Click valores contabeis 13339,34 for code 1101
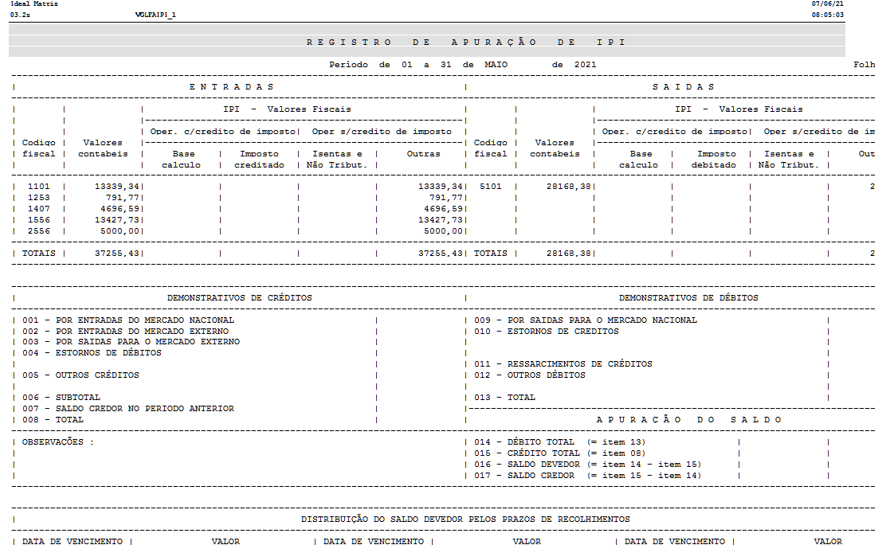 (x=117, y=186)
